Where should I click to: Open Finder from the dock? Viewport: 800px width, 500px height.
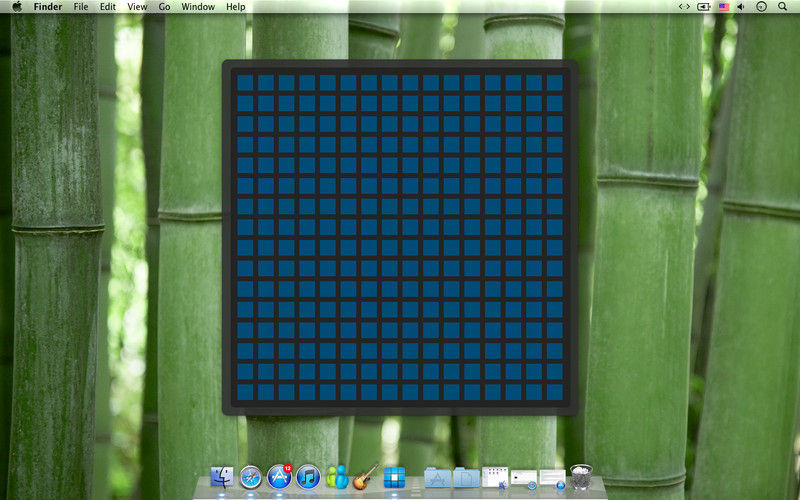222,478
